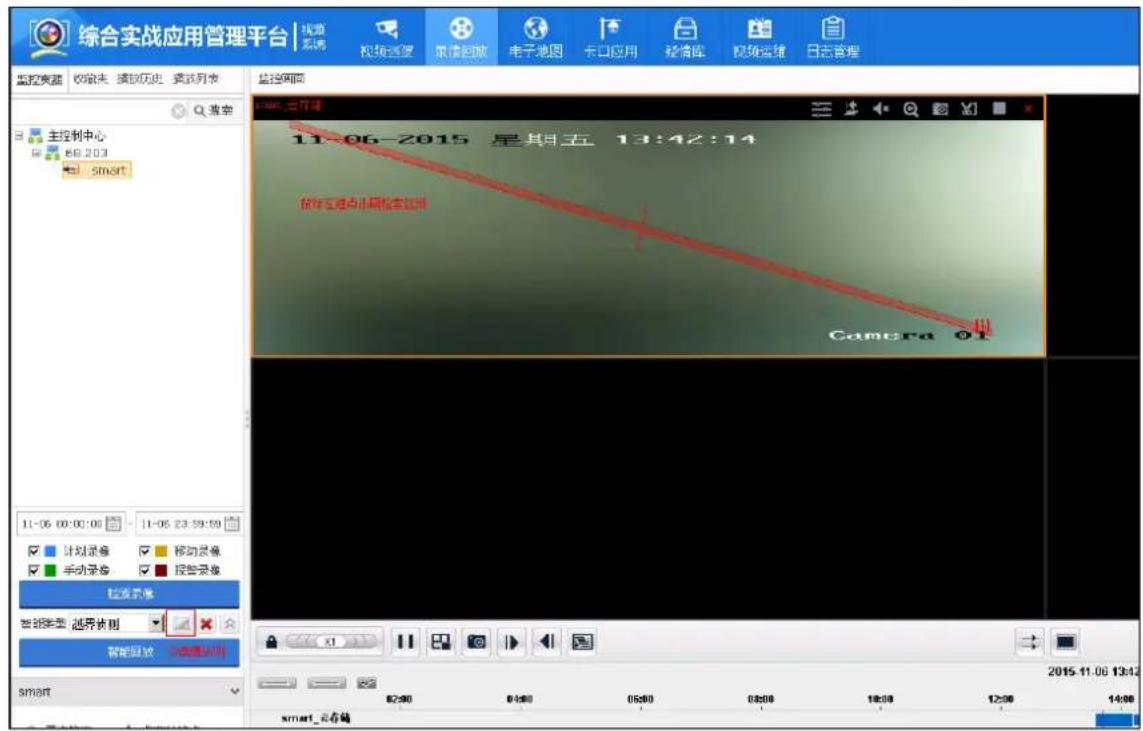Switch to the 监控资源 resources tab

point(40,79)
